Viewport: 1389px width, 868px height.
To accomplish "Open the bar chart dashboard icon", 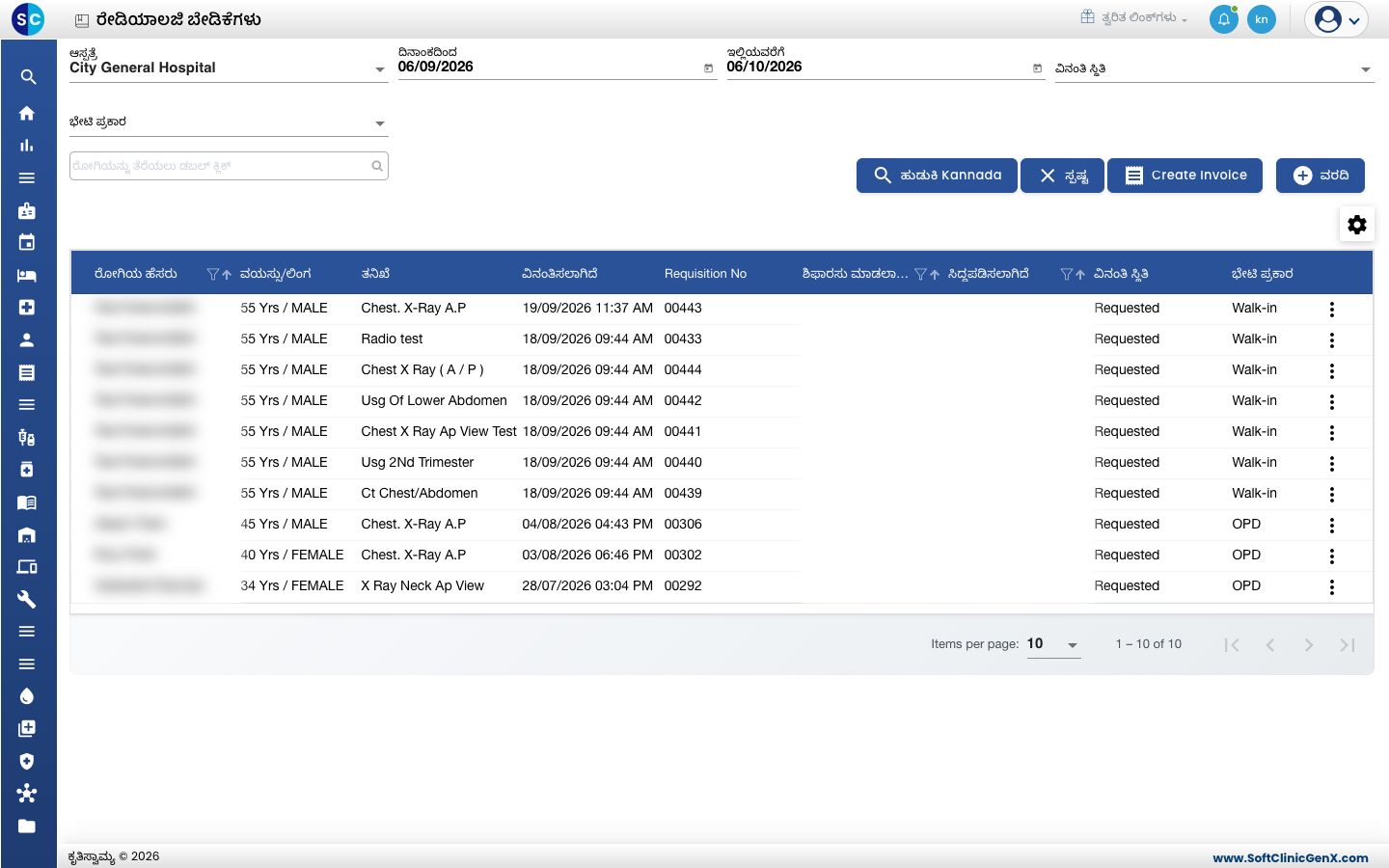I will click(27, 146).
